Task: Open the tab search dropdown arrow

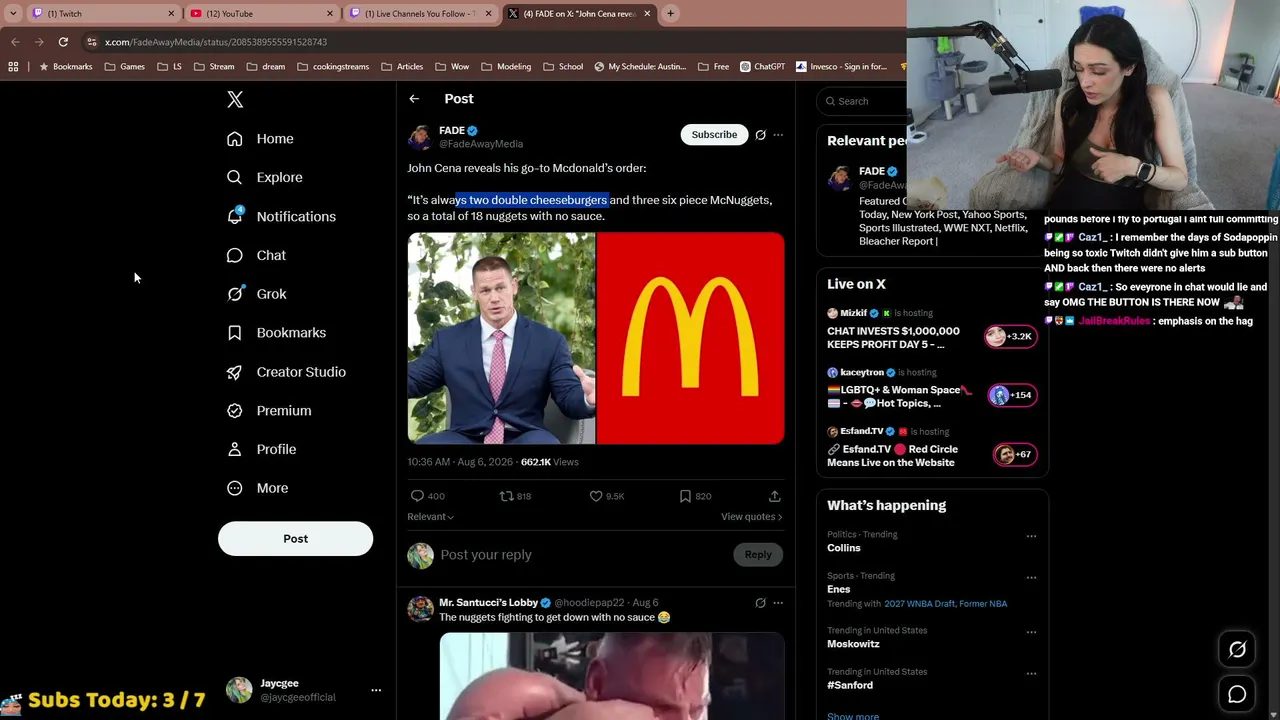Action: 13,14
